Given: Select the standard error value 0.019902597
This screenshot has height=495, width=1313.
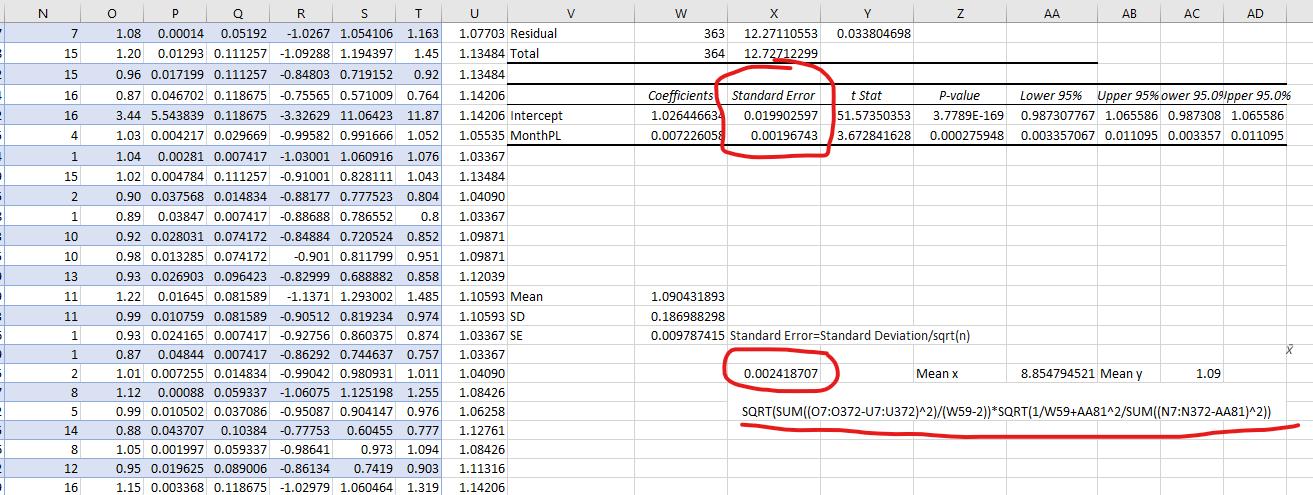Looking at the screenshot, I should coord(774,115).
